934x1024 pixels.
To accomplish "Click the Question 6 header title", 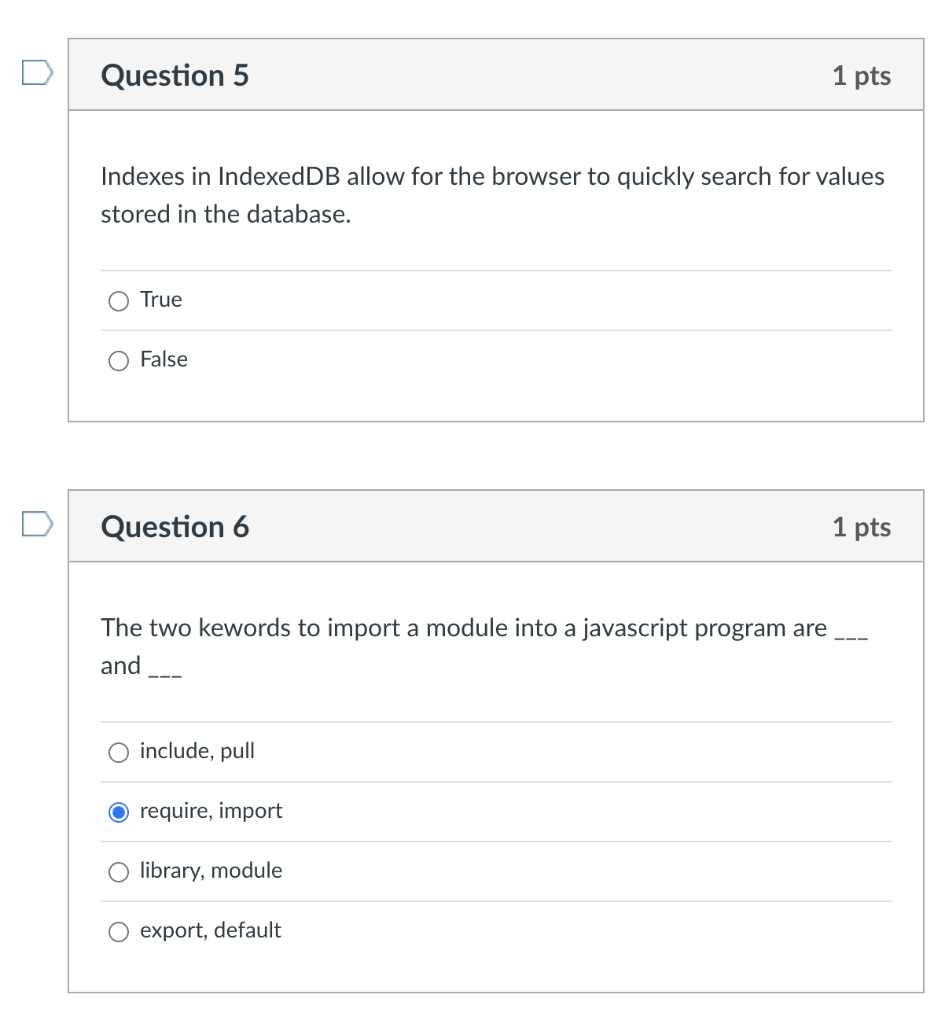I will pos(175,527).
